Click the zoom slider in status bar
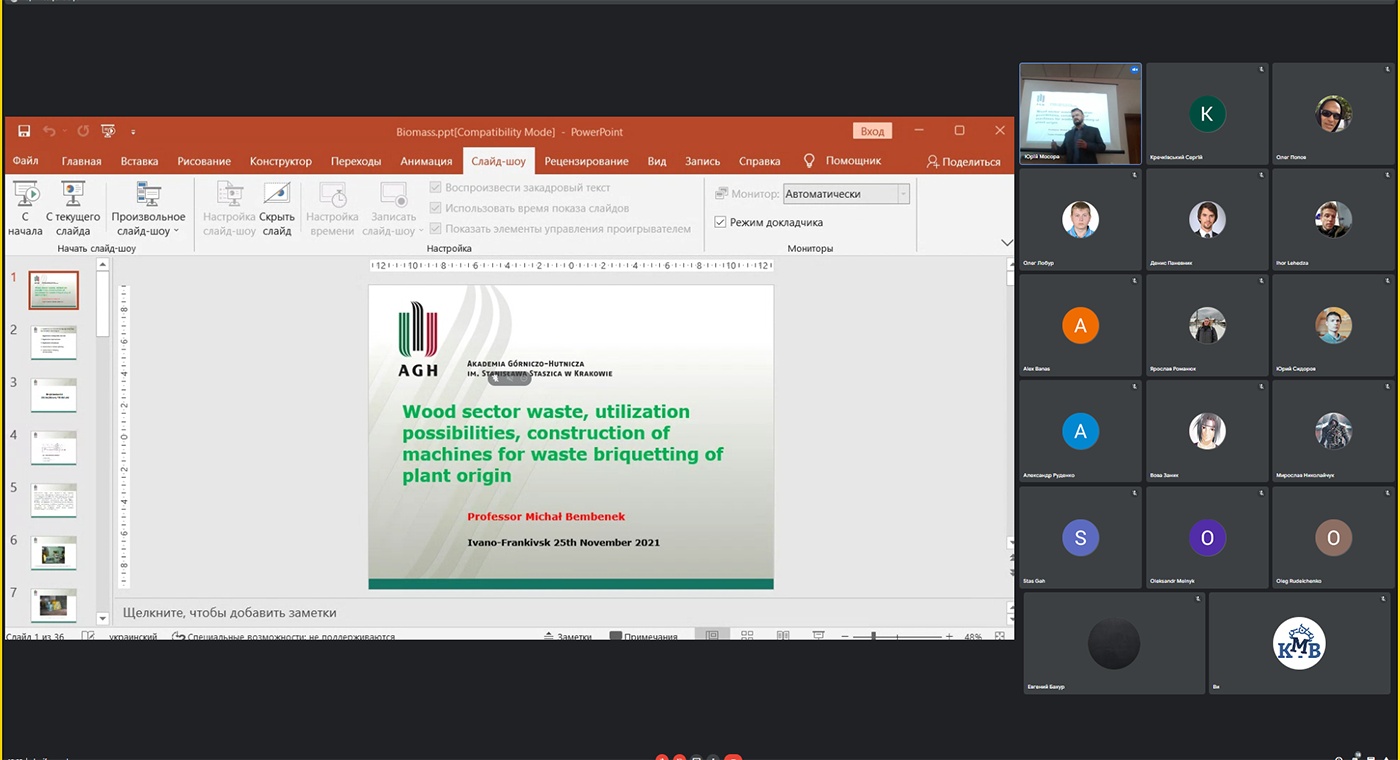 [874, 636]
